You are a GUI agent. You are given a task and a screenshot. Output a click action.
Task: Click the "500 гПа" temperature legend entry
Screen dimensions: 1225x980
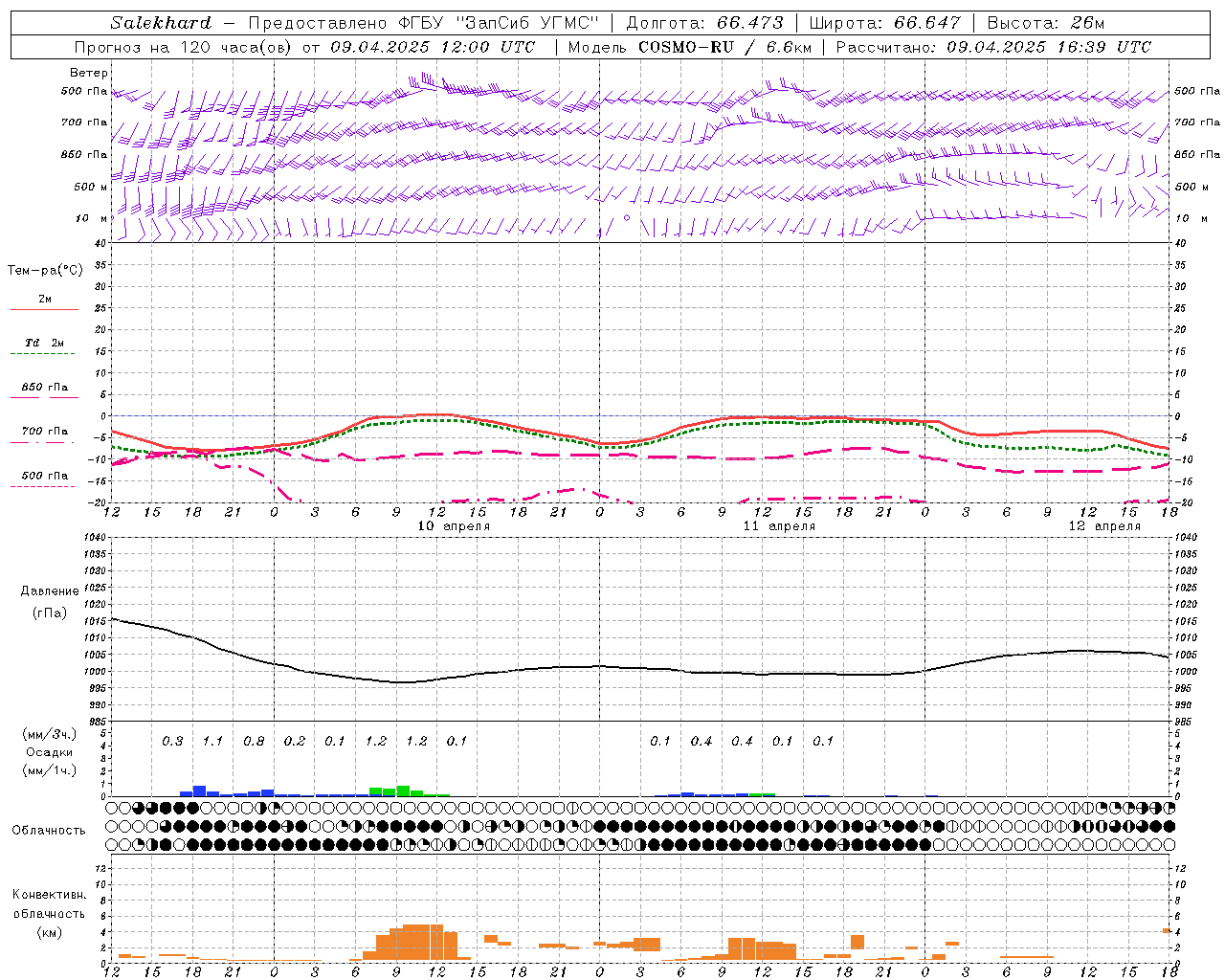coord(45,476)
